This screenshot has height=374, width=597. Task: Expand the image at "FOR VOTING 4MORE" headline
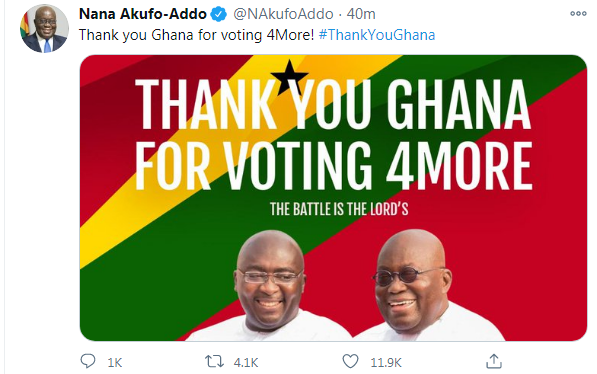point(334,166)
